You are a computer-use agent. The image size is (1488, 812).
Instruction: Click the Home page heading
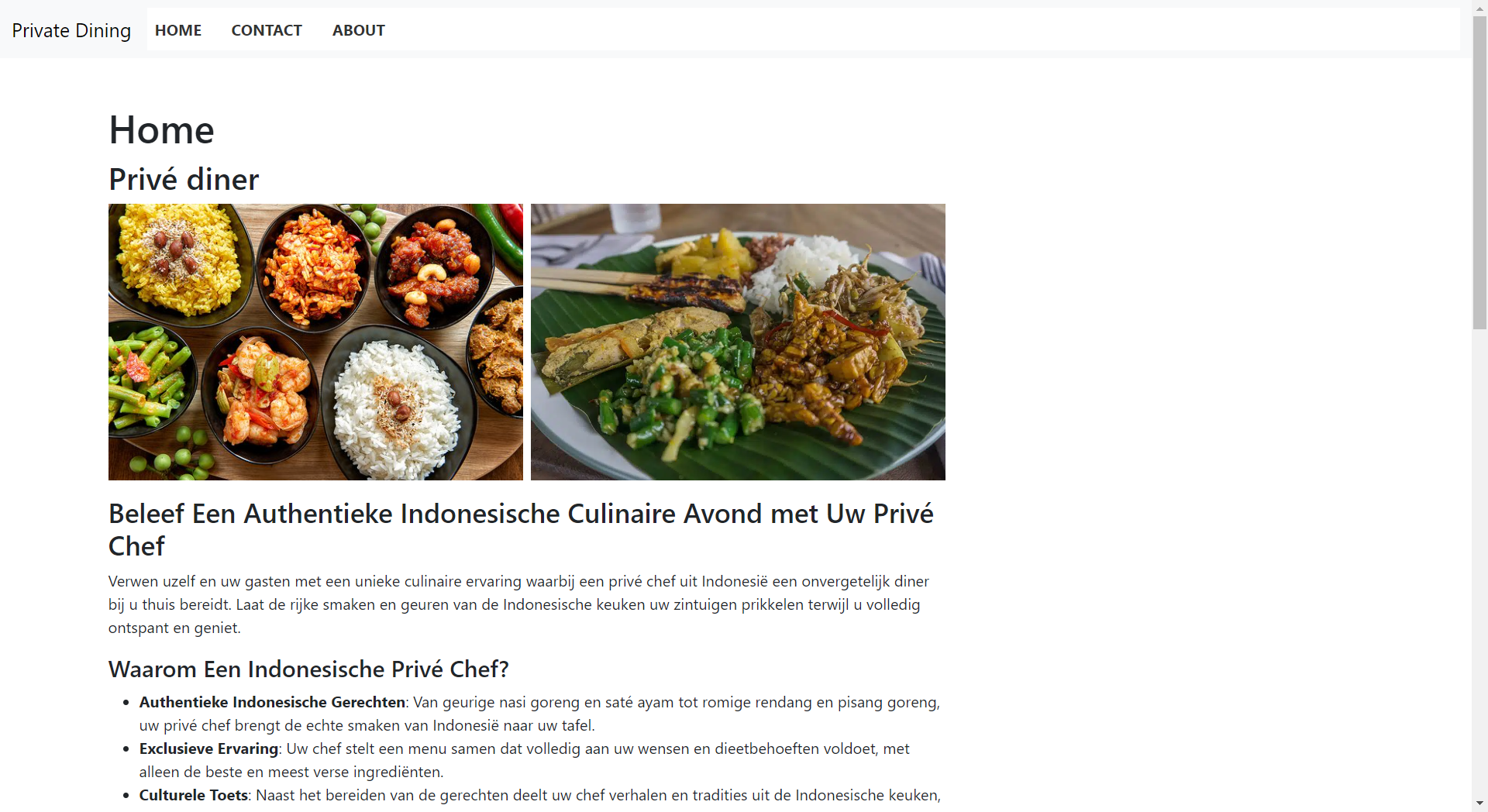pos(161,129)
